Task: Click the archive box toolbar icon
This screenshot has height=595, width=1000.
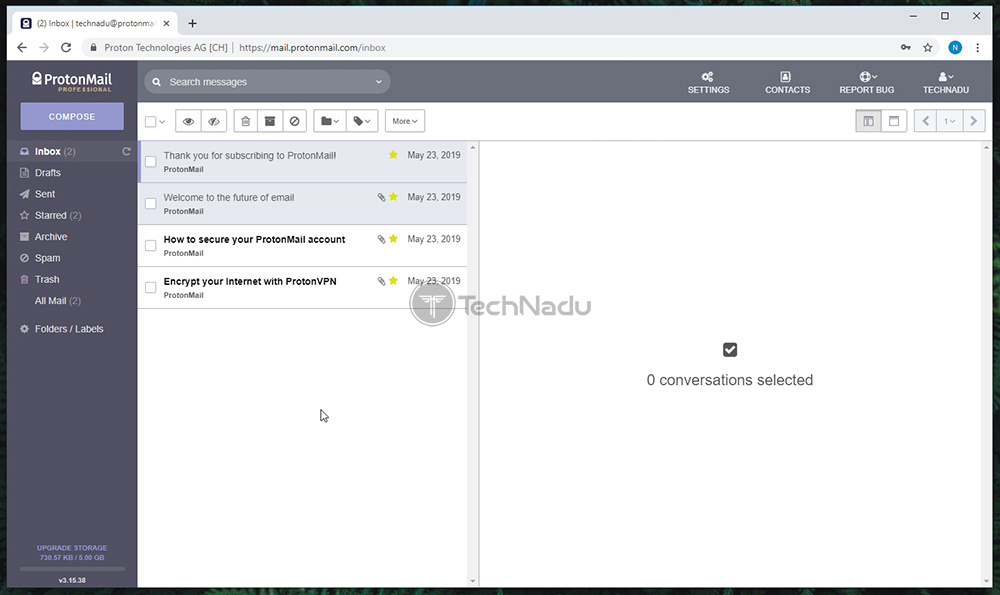Action: (x=270, y=121)
